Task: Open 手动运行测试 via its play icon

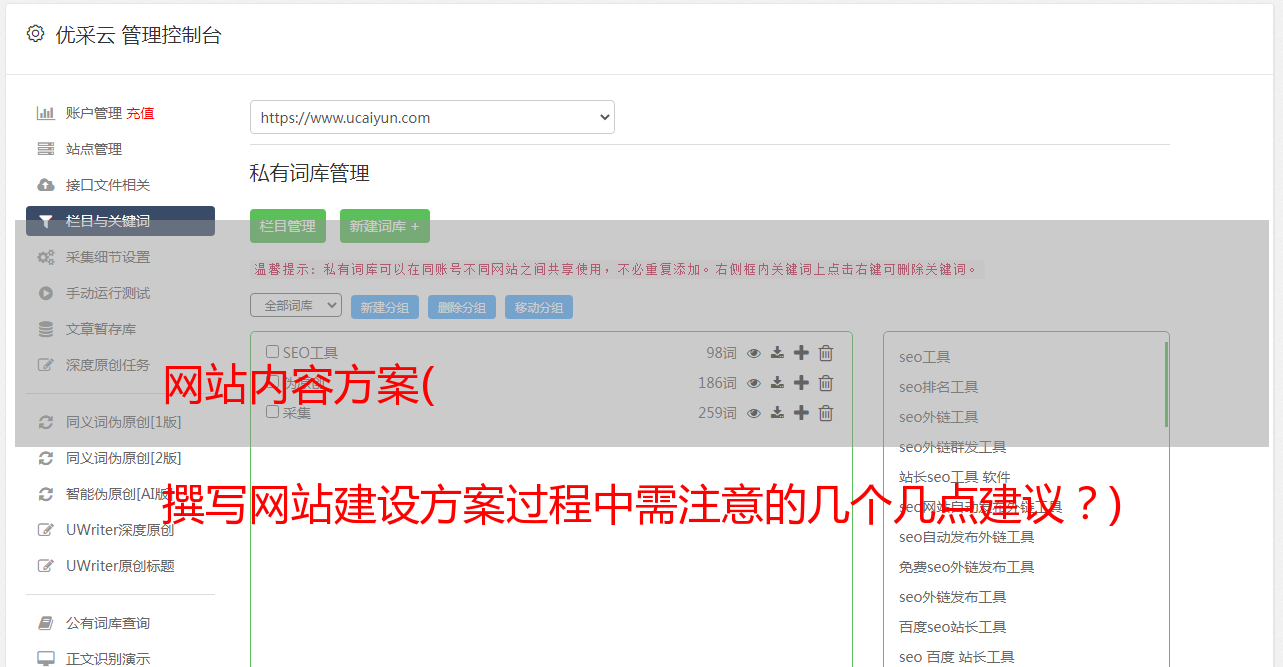Action: click(x=45, y=293)
